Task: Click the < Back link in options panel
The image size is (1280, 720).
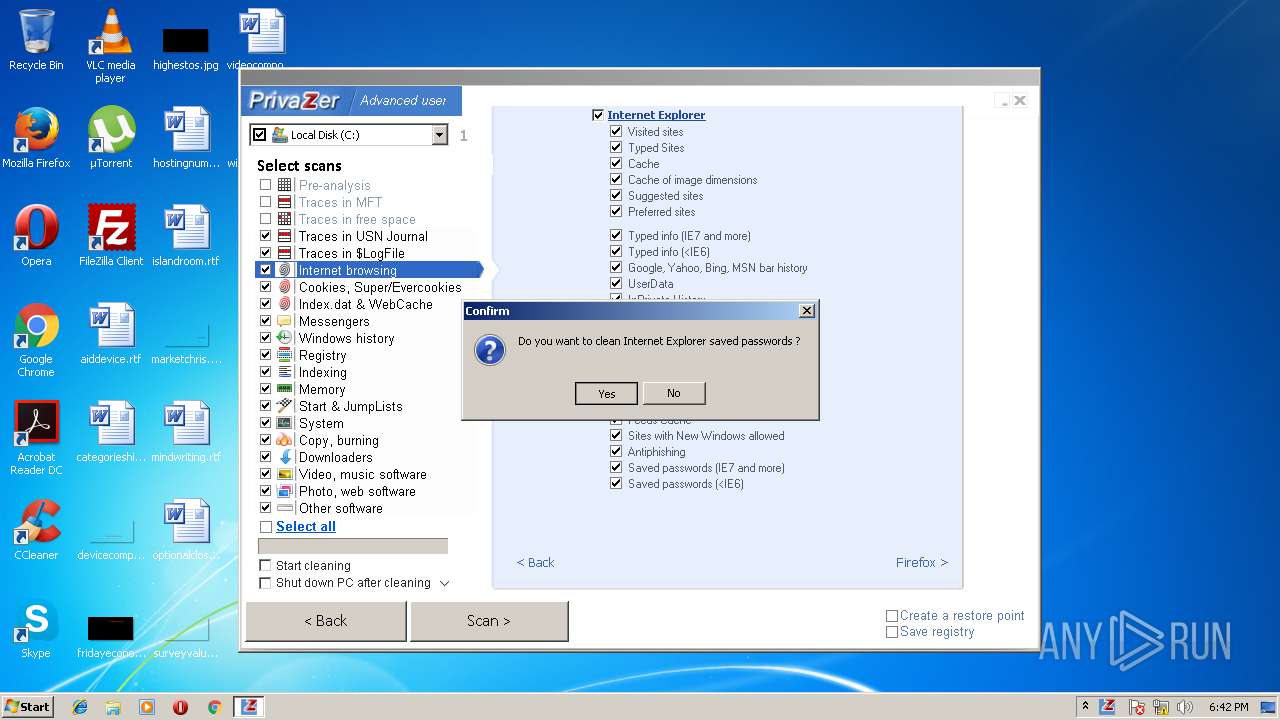Action: pyautogui.click(x=535, y=562)
